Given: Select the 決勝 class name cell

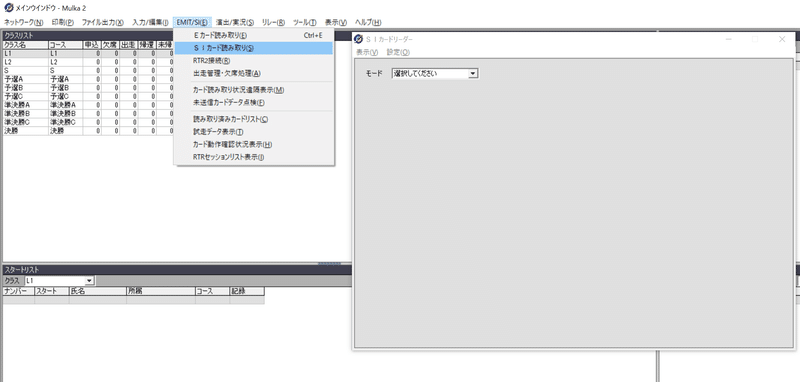Looking at the screenshot, I should pos(26,131).
